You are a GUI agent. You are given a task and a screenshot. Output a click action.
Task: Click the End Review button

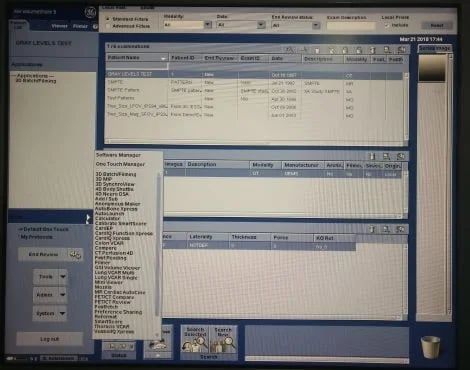point(43,255)
